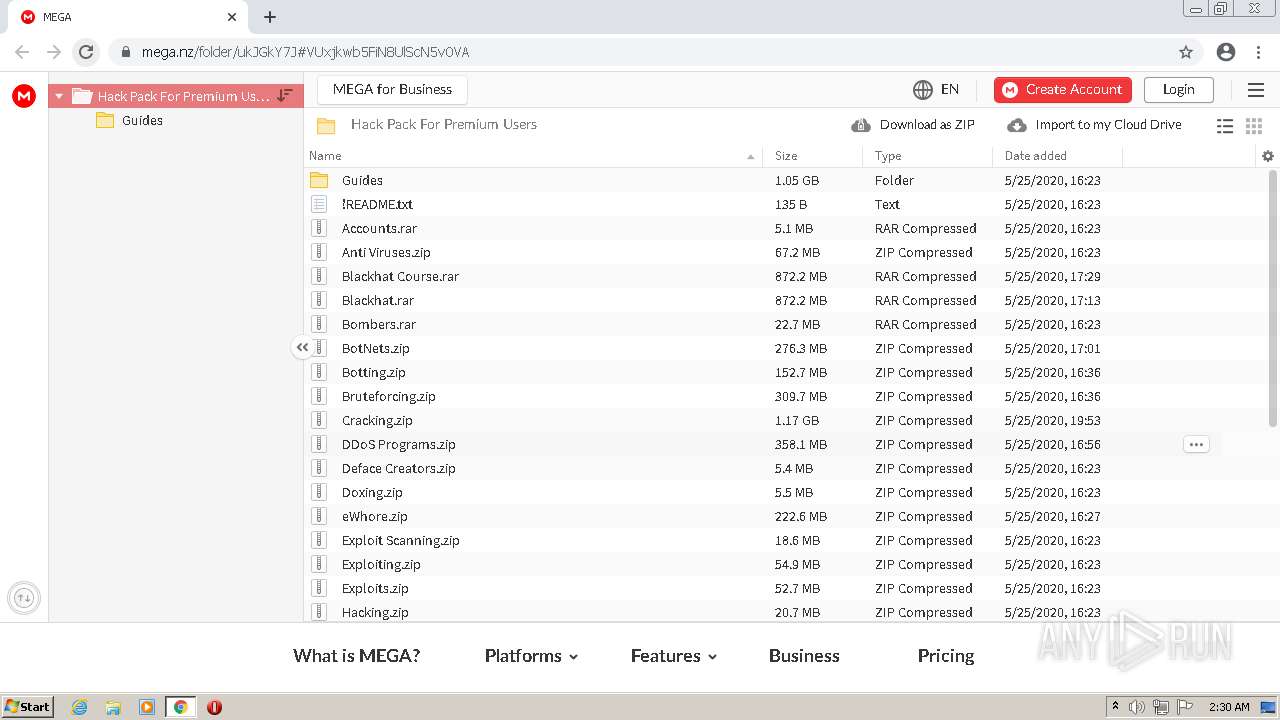The height and width of the screenshot is (720, 1280).
Task: Sort files by Size column
Action: pyautogui.click(x=786, y=156)
